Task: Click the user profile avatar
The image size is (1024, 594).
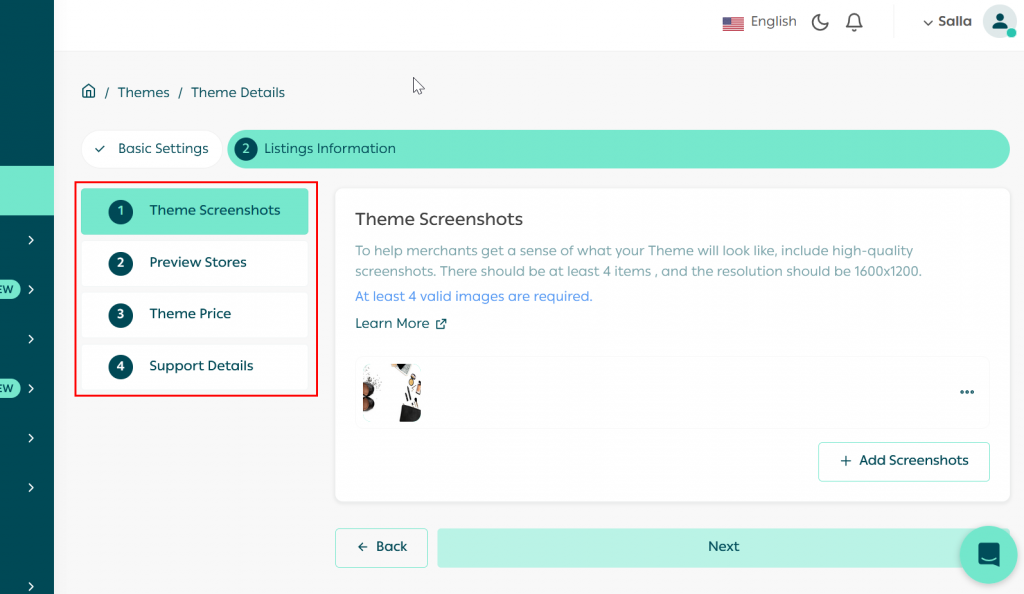Action: [x=999, y=22]
